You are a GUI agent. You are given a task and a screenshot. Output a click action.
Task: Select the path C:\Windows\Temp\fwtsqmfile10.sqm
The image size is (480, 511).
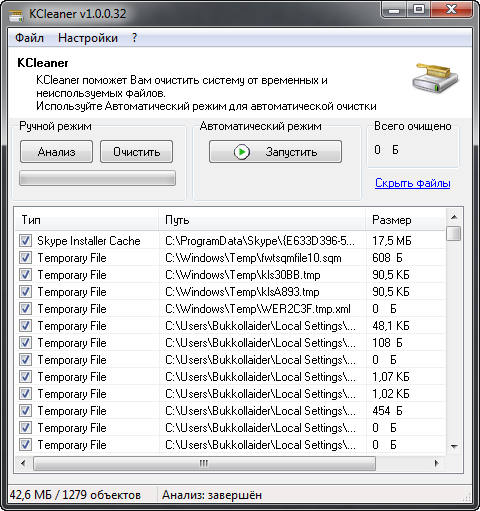(x=253, y=258)
